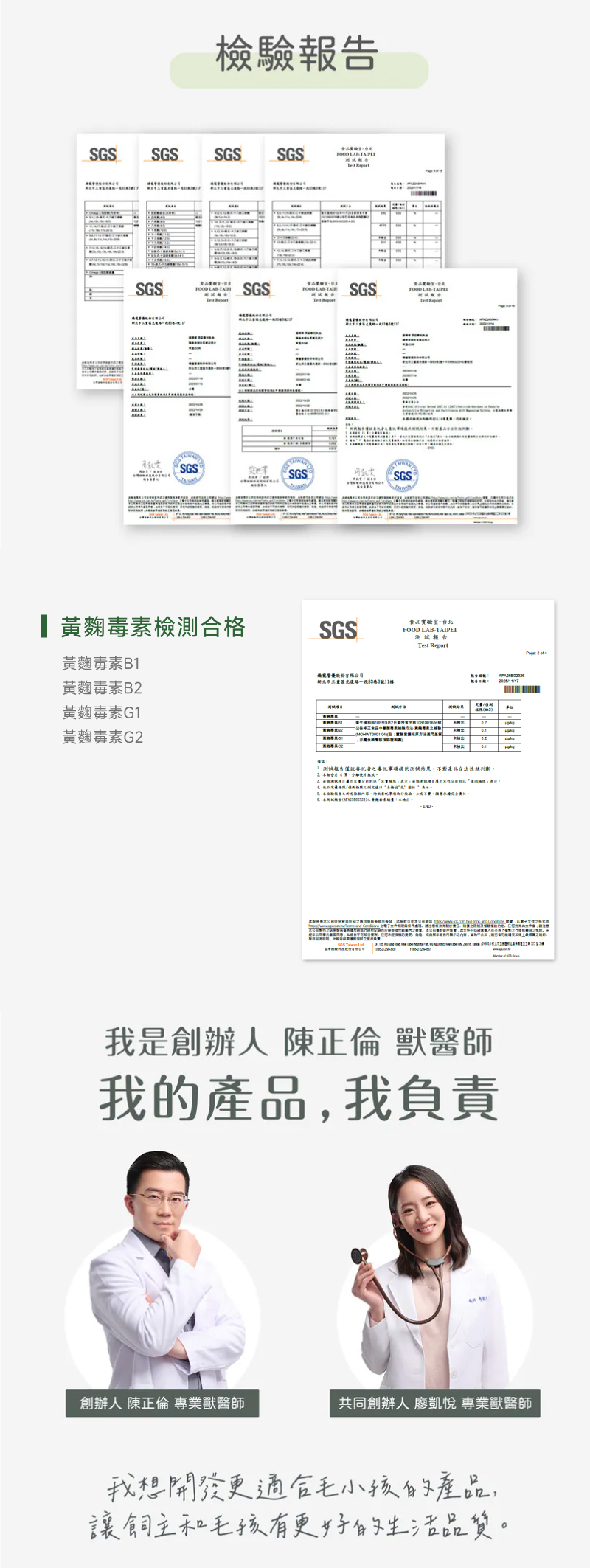Viewport: 590px width, 1568px height.
Task: Click the Page 2 of 4 text on the report
Action: click(536, 653)
